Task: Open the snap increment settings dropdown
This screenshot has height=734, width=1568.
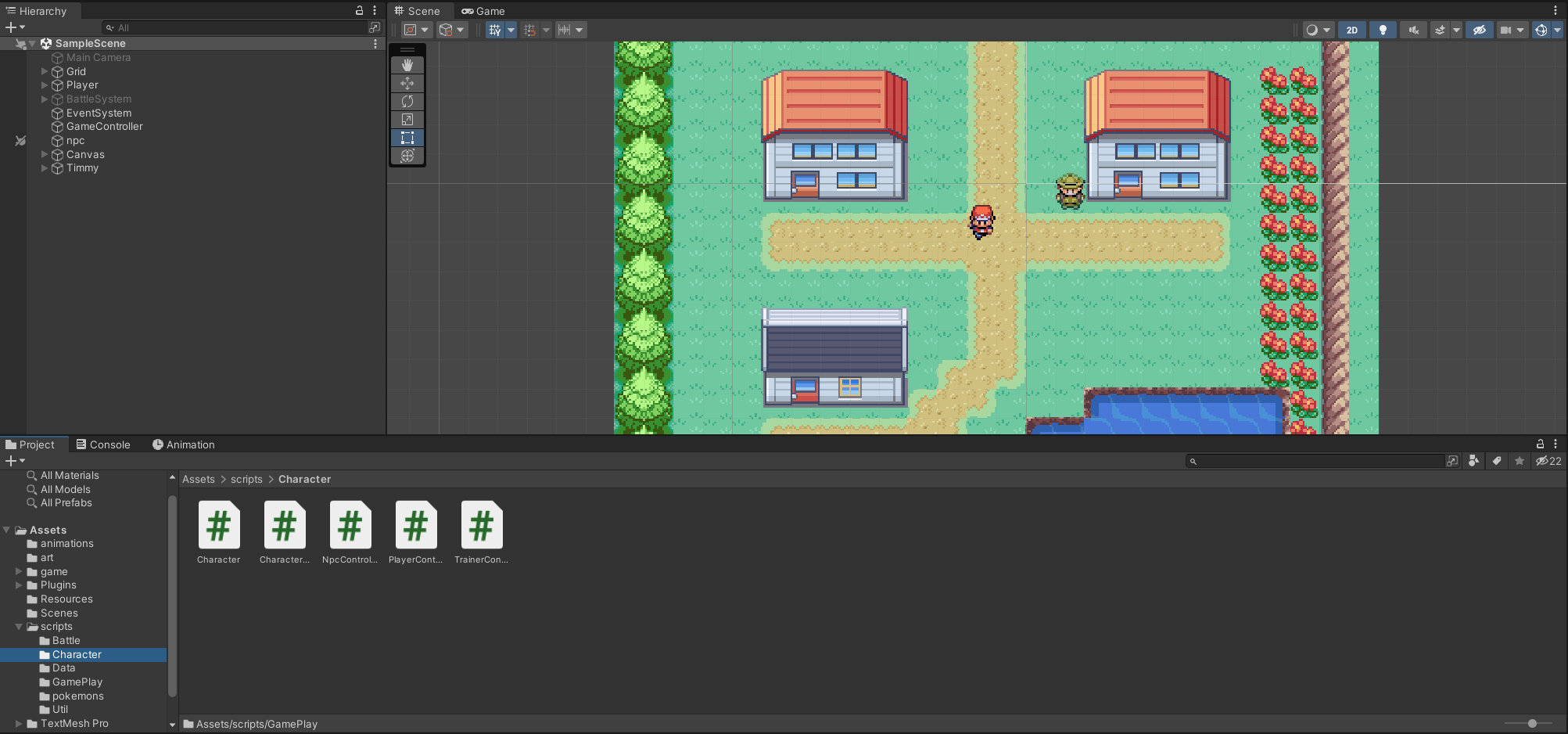Action: 571,30
